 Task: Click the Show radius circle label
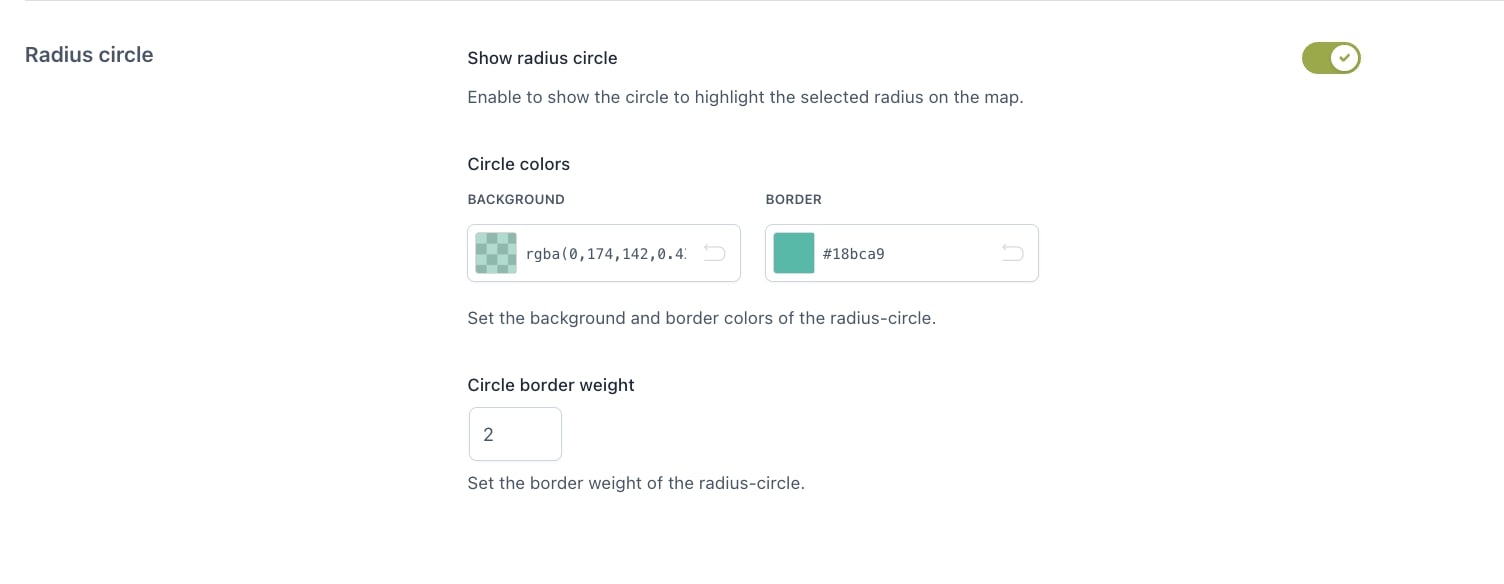click(542, 58)
